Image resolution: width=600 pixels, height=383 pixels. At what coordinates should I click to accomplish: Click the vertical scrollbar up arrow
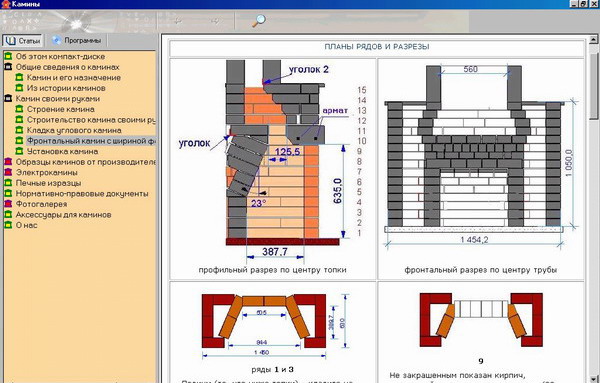pyautogui.click(x=593, y=39)
